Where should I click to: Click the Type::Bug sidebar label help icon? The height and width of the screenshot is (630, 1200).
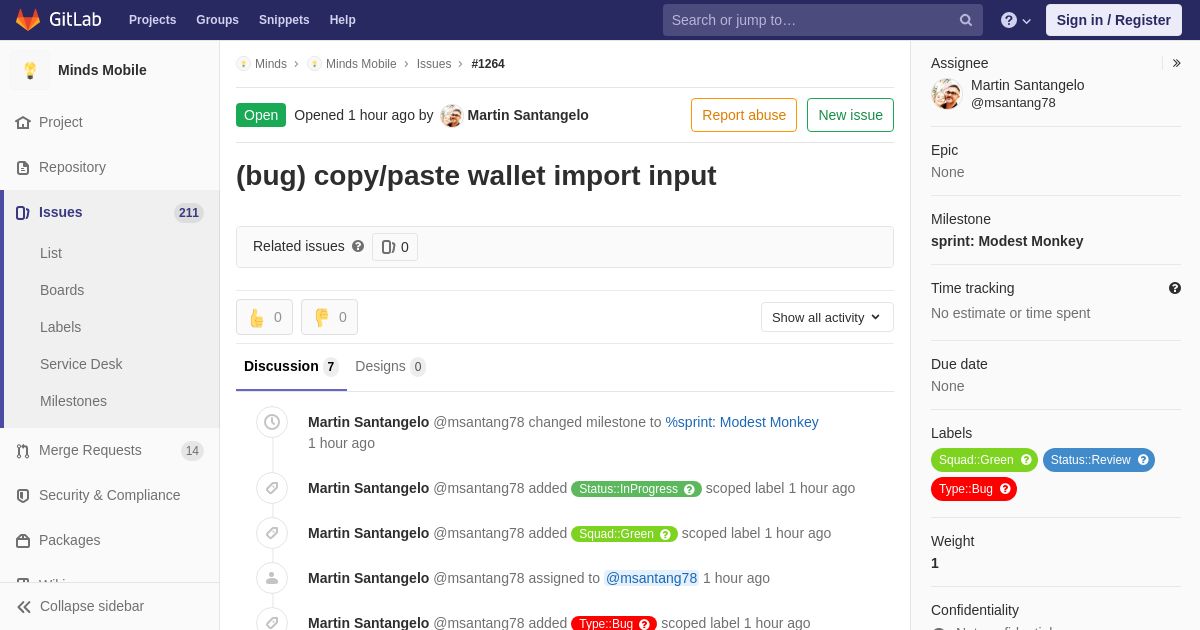click(x=1005, y=489)
